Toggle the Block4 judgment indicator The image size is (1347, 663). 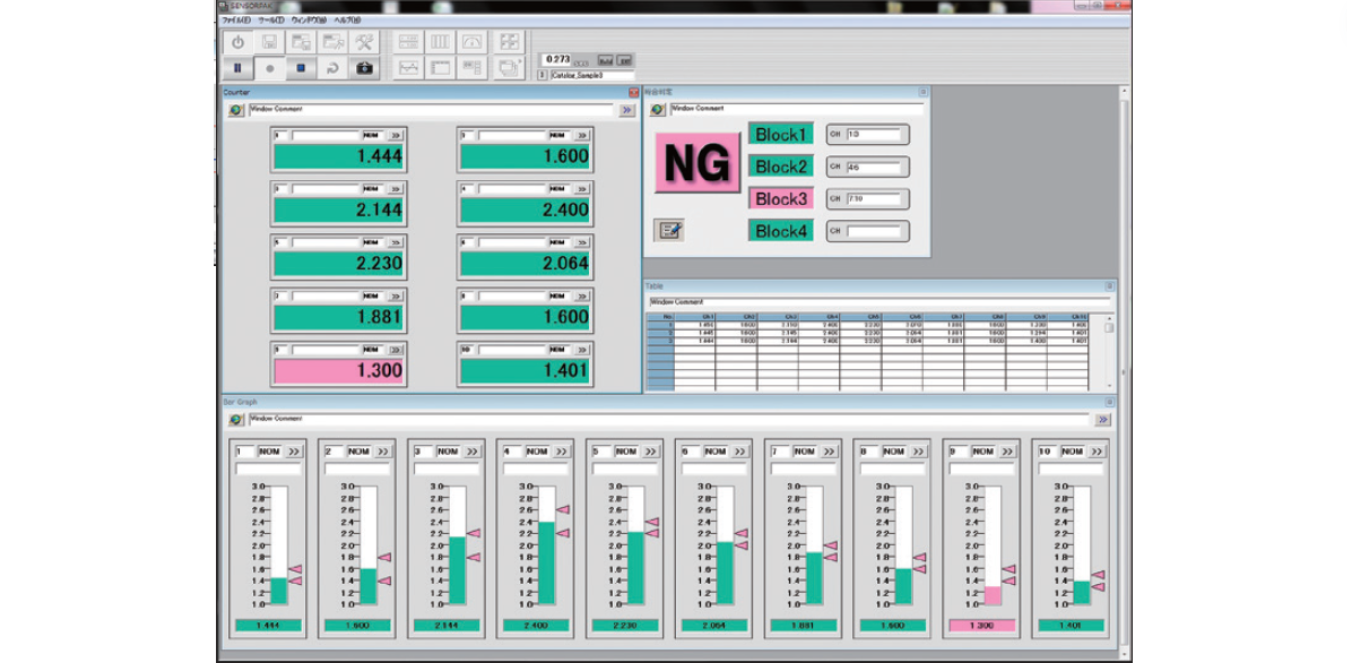pyautogui.click(x=780, y=231)
